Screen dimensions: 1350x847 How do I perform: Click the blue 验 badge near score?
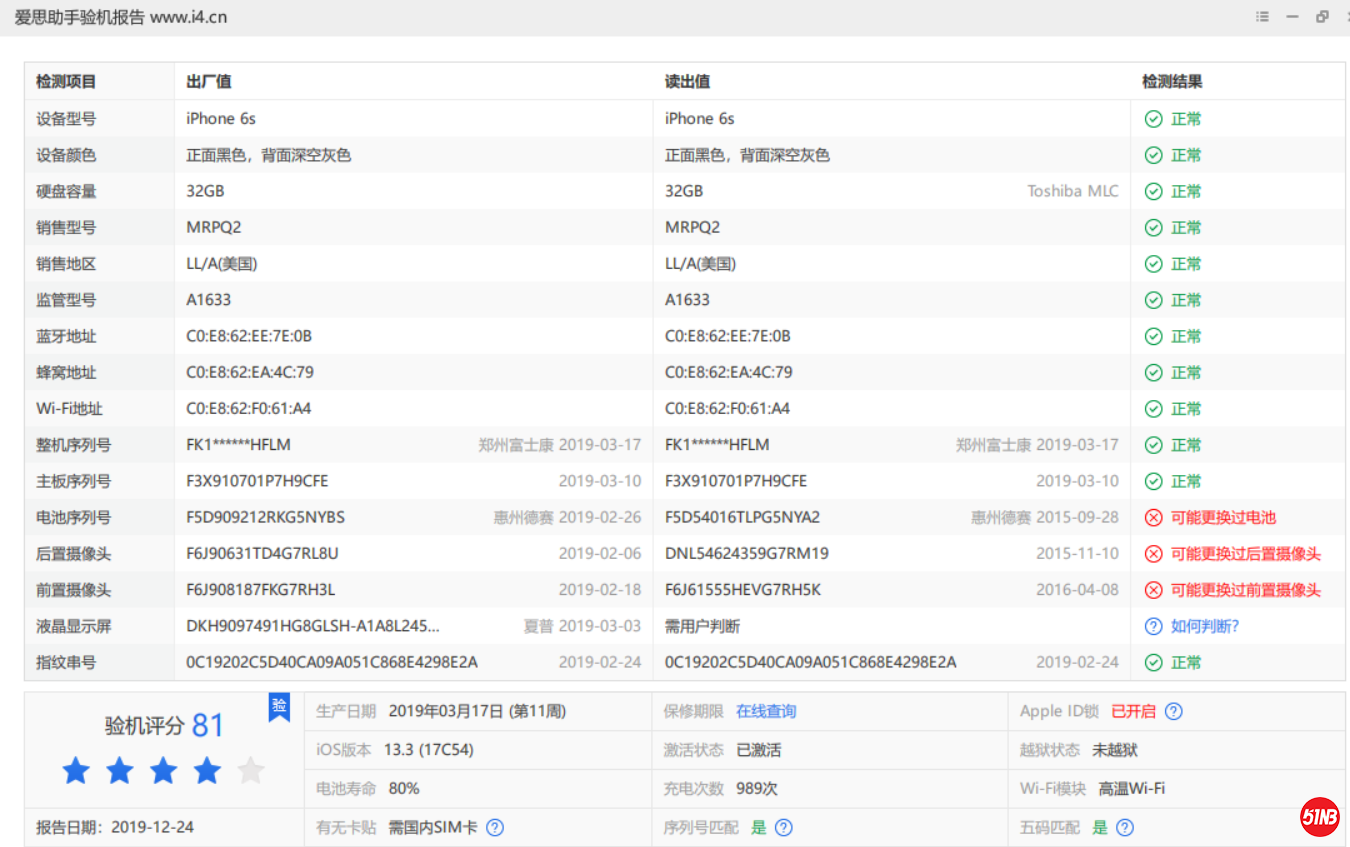279,707
